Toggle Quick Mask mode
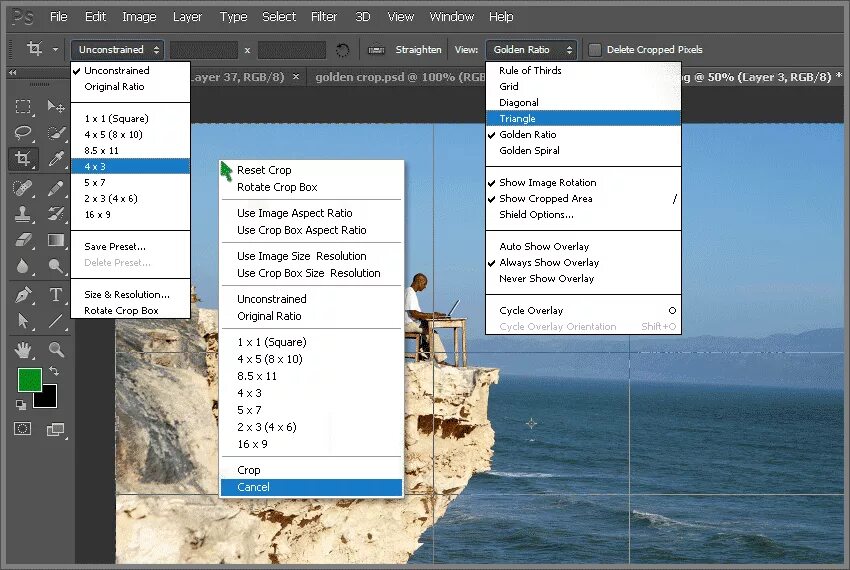Image resolution: width=850 pixels, height=570 pixels. [23, 429]
